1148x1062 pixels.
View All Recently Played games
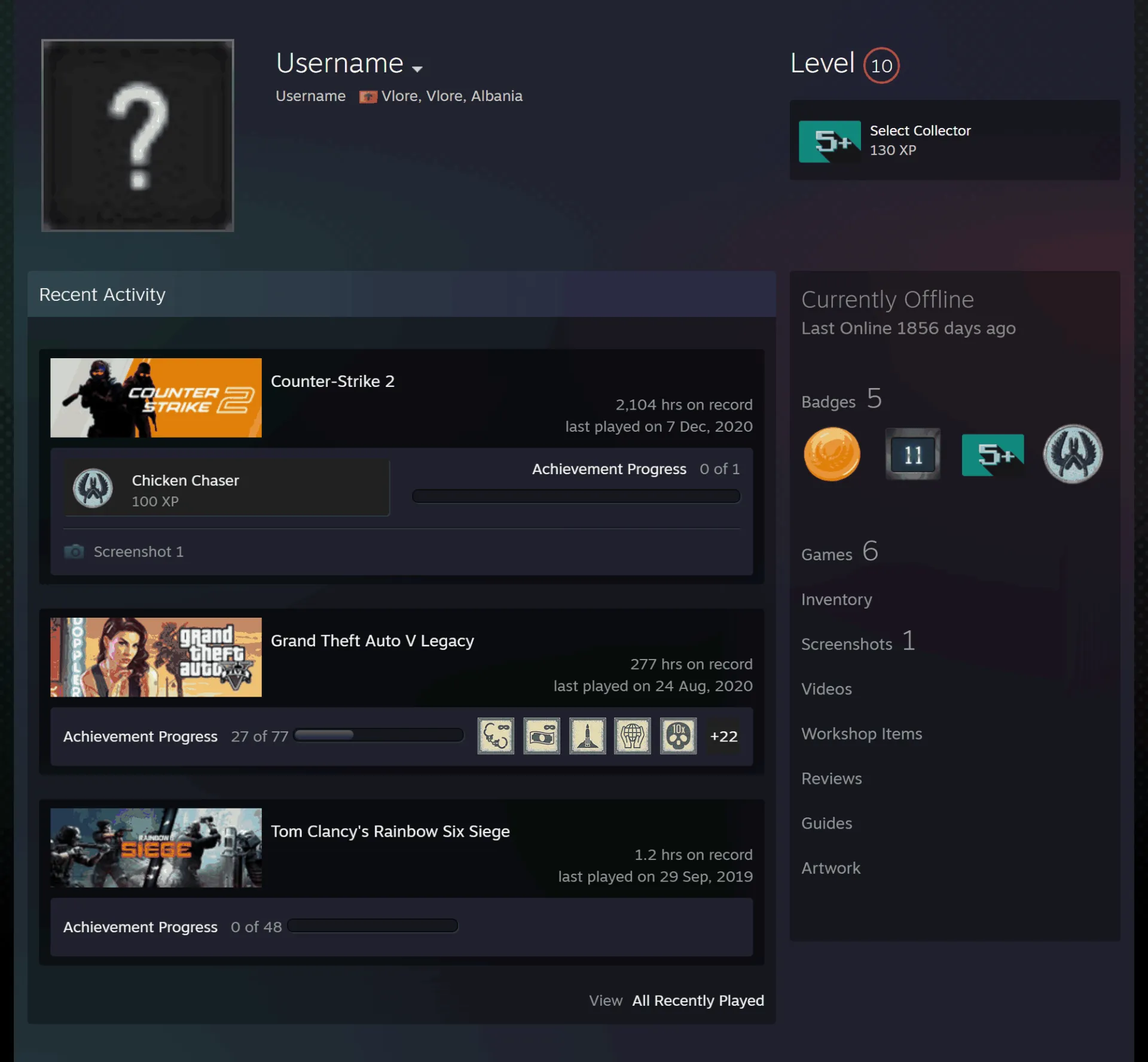click(x=698, y=1000)
